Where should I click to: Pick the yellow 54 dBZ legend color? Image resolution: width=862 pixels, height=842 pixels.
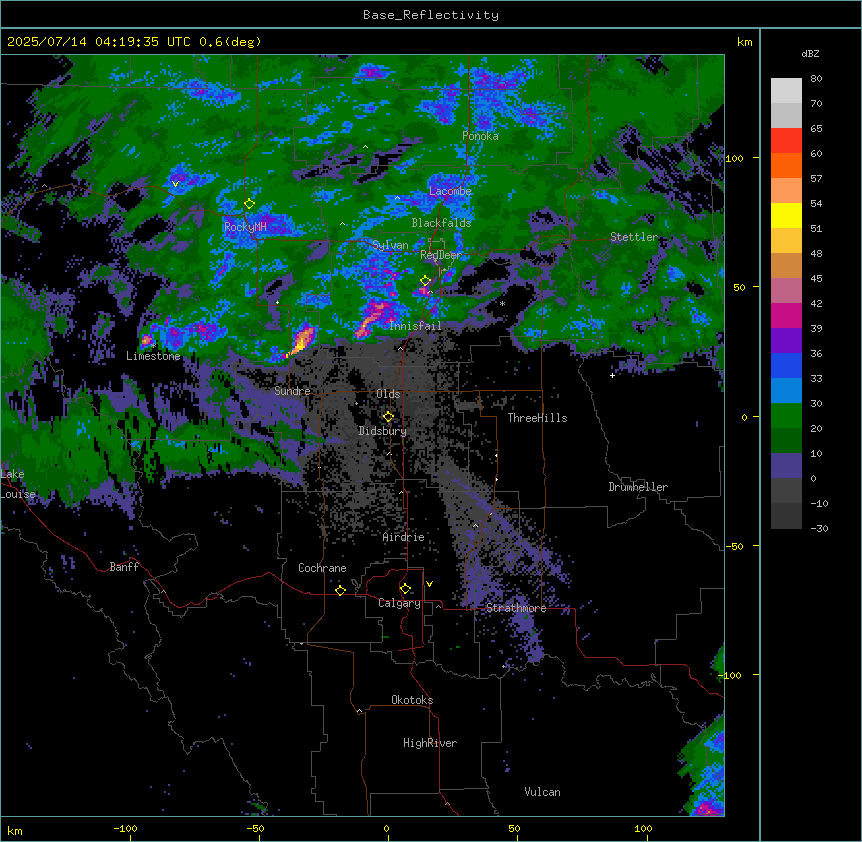(x=786, y=215)
